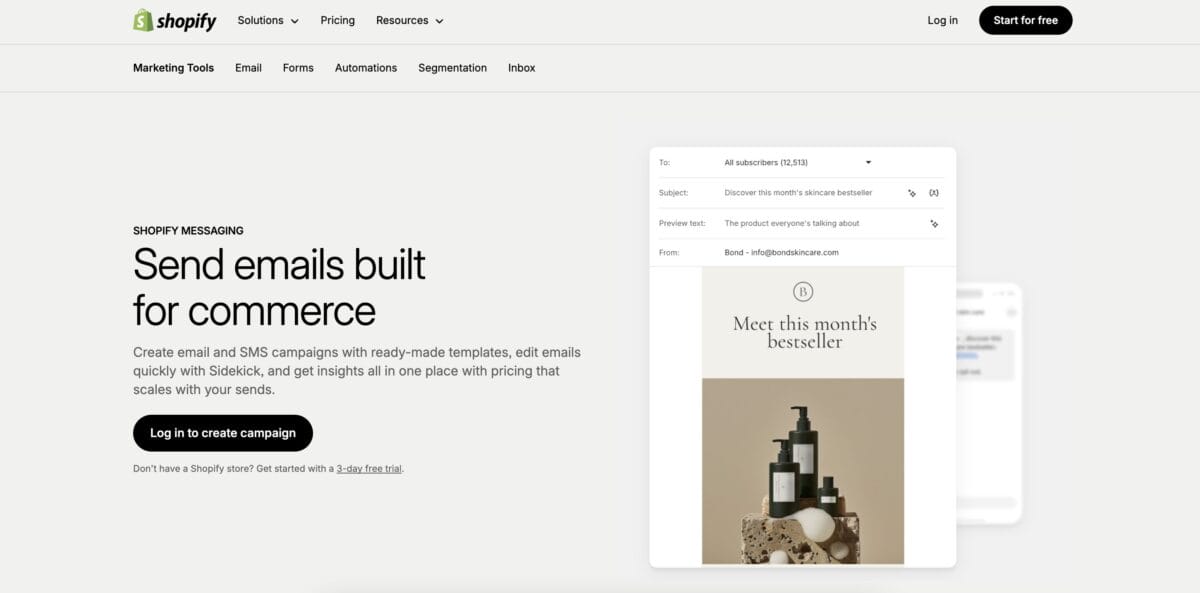Open the Pricing page
The height and width of the screenshot is (593, 1200).
click(337, 20)
